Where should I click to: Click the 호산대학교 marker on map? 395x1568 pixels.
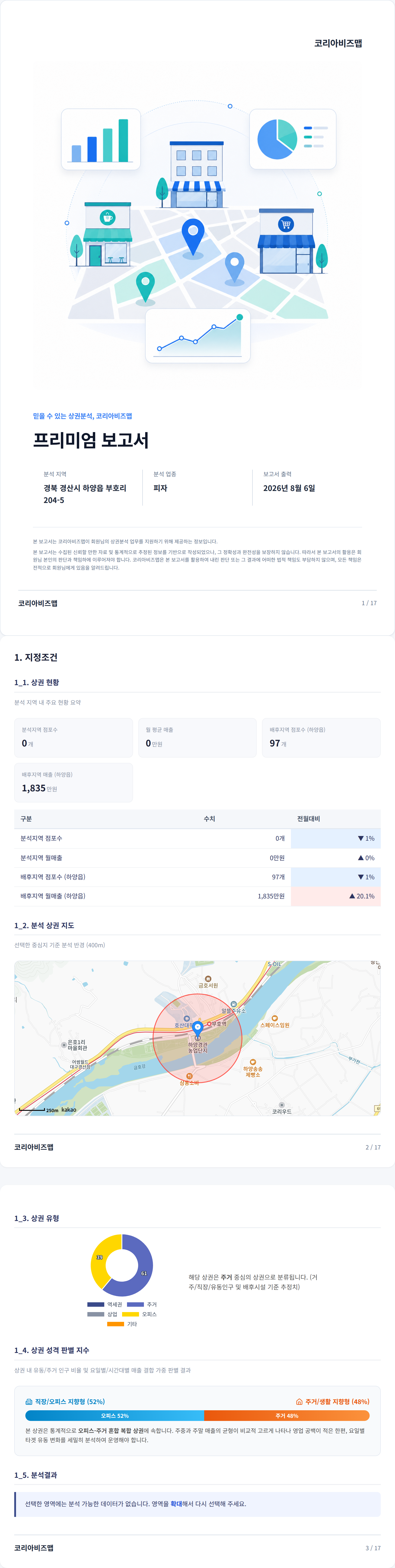pyautogui.click(x=187, y=1018)
